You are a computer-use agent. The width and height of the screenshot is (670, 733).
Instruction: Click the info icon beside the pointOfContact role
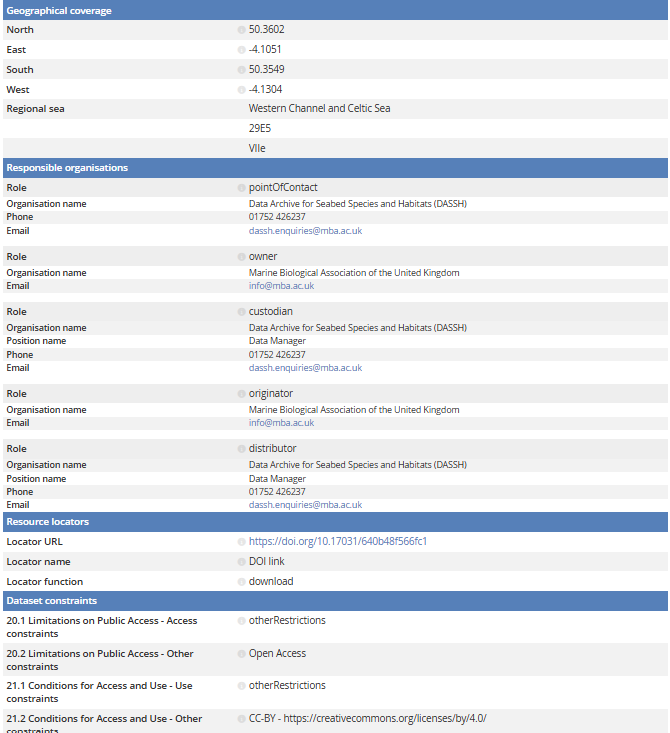[x=242, y=188]
